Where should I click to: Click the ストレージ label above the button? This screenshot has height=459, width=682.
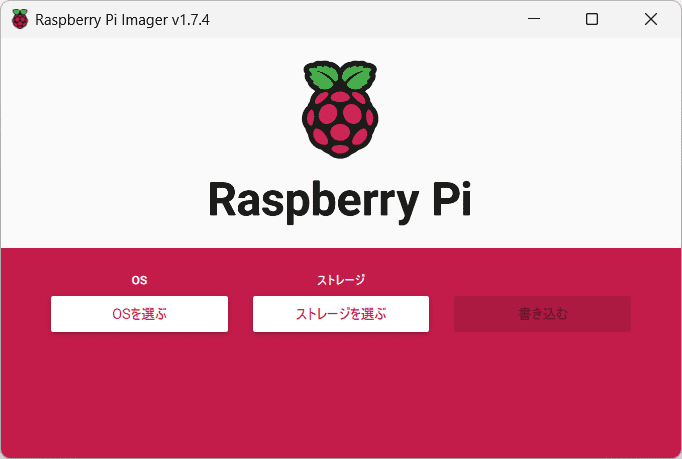341,280
